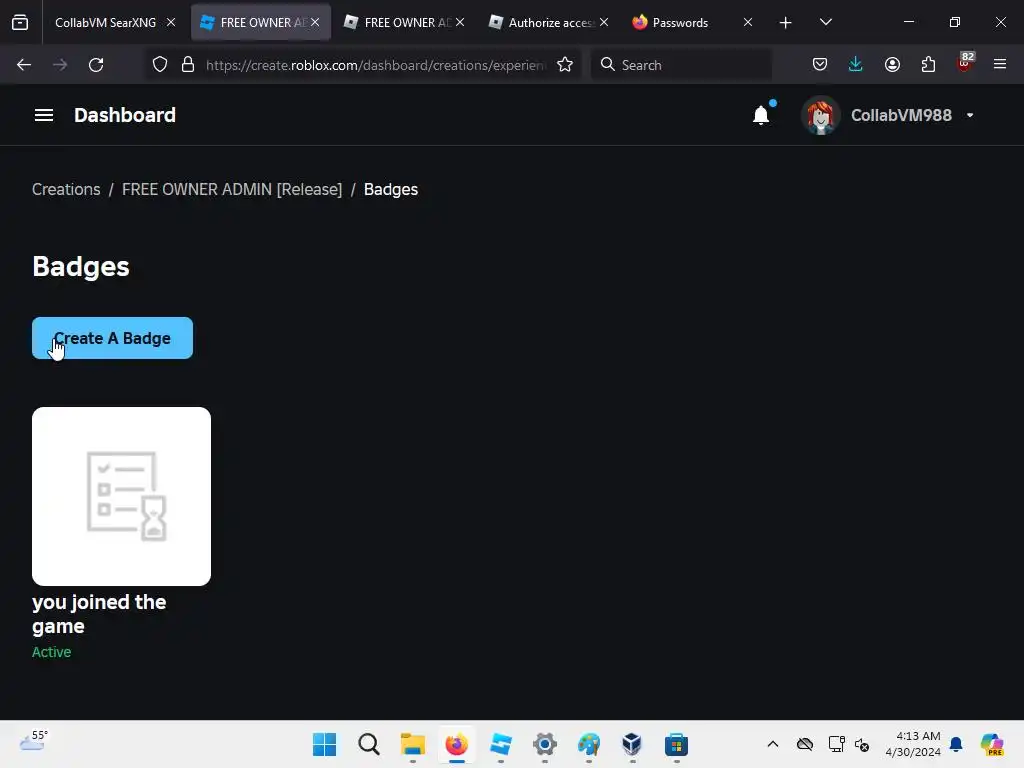Viewport: 1024px width, 768px height.
Task: Open Firefox View icon
Action: 20,23
